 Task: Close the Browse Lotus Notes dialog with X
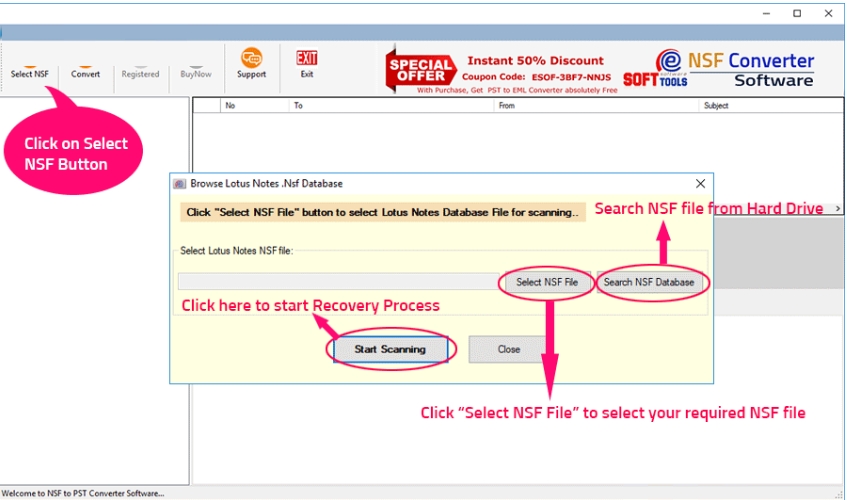[x=700, y=184]
